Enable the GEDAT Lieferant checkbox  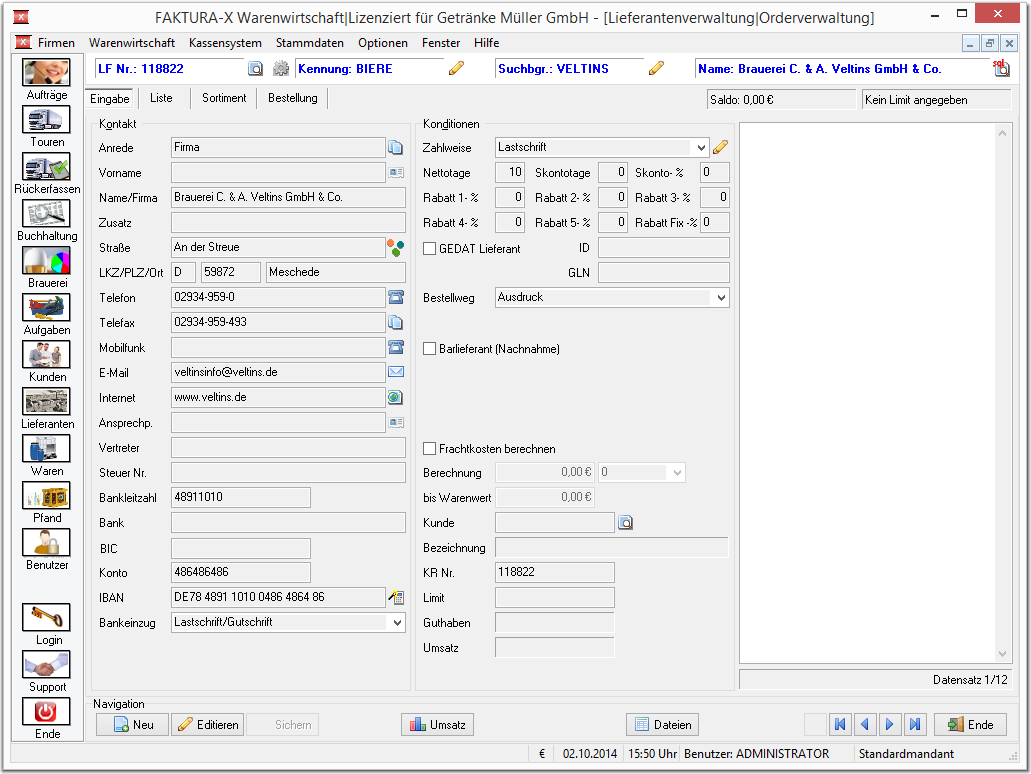point(430,249)
